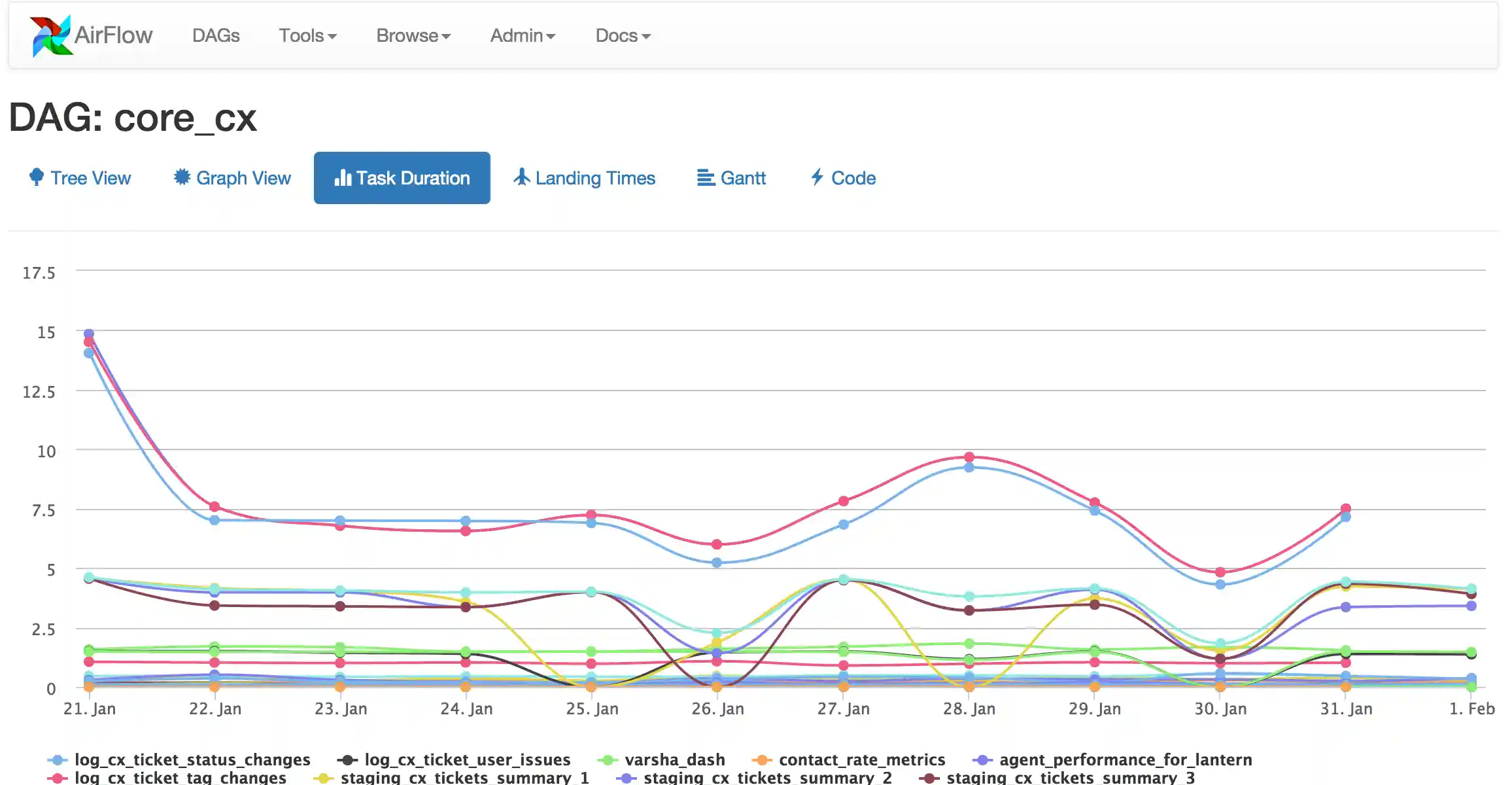
Task: Click the AirFlow pinwheel logo
Action: point(51,35)
